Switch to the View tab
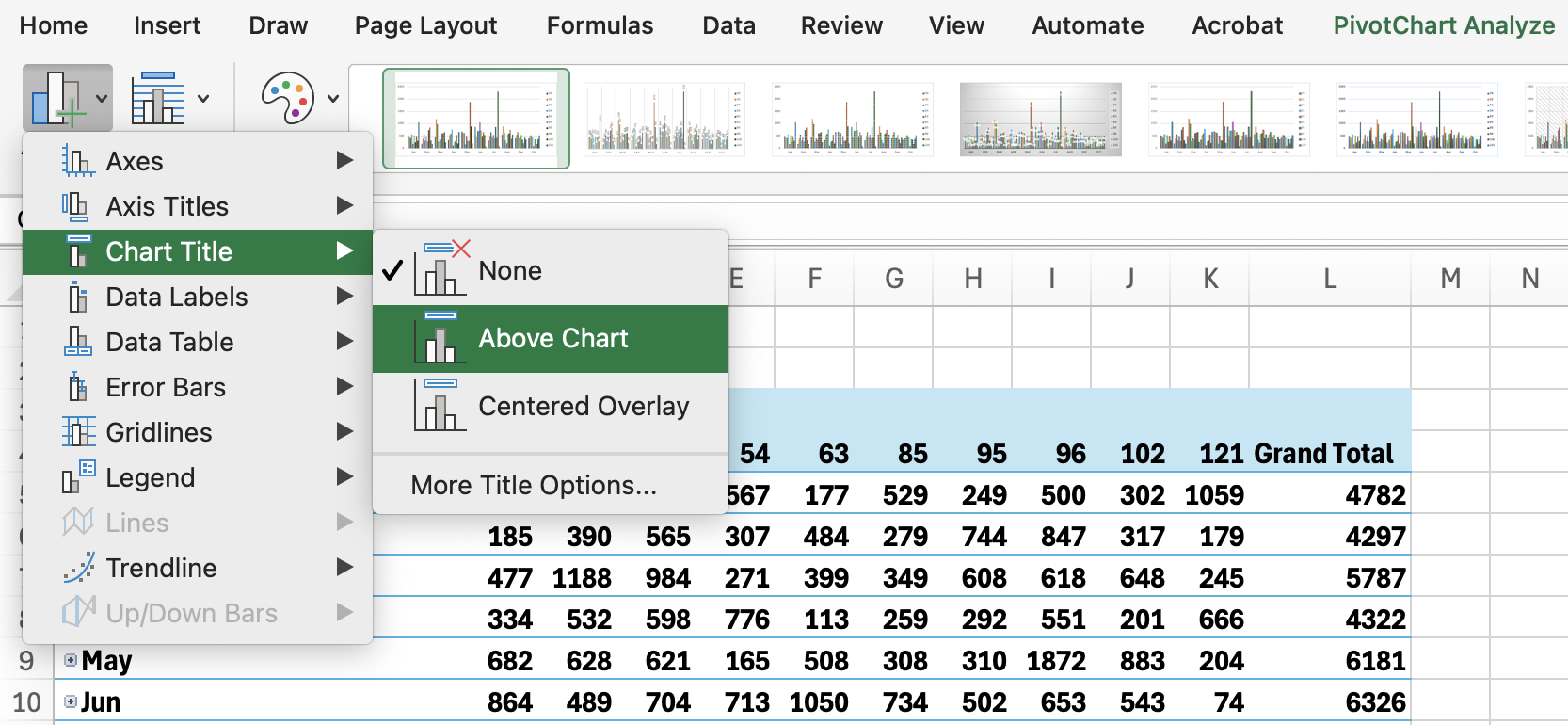1568x725 pixels. pos(957,25)
